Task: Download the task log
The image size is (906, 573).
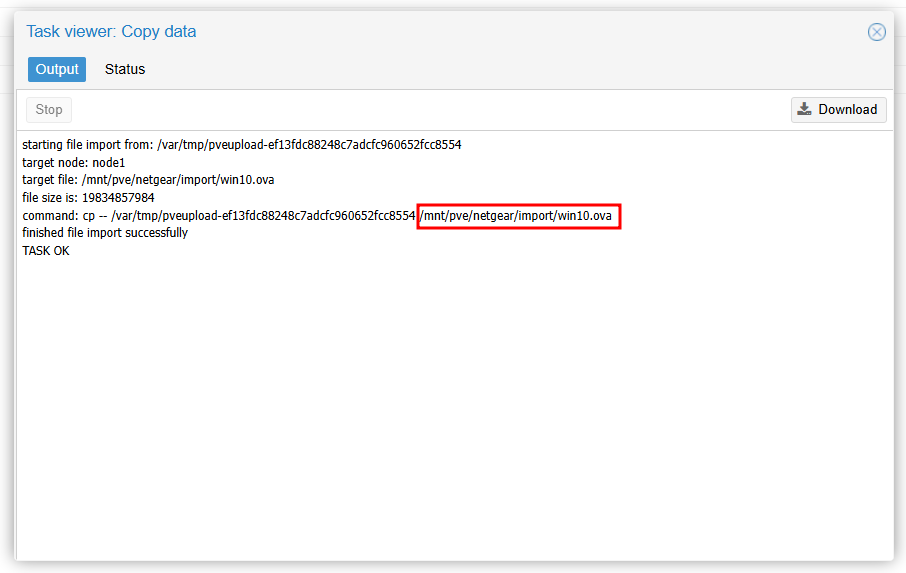Action: click(x=838, y=110)
